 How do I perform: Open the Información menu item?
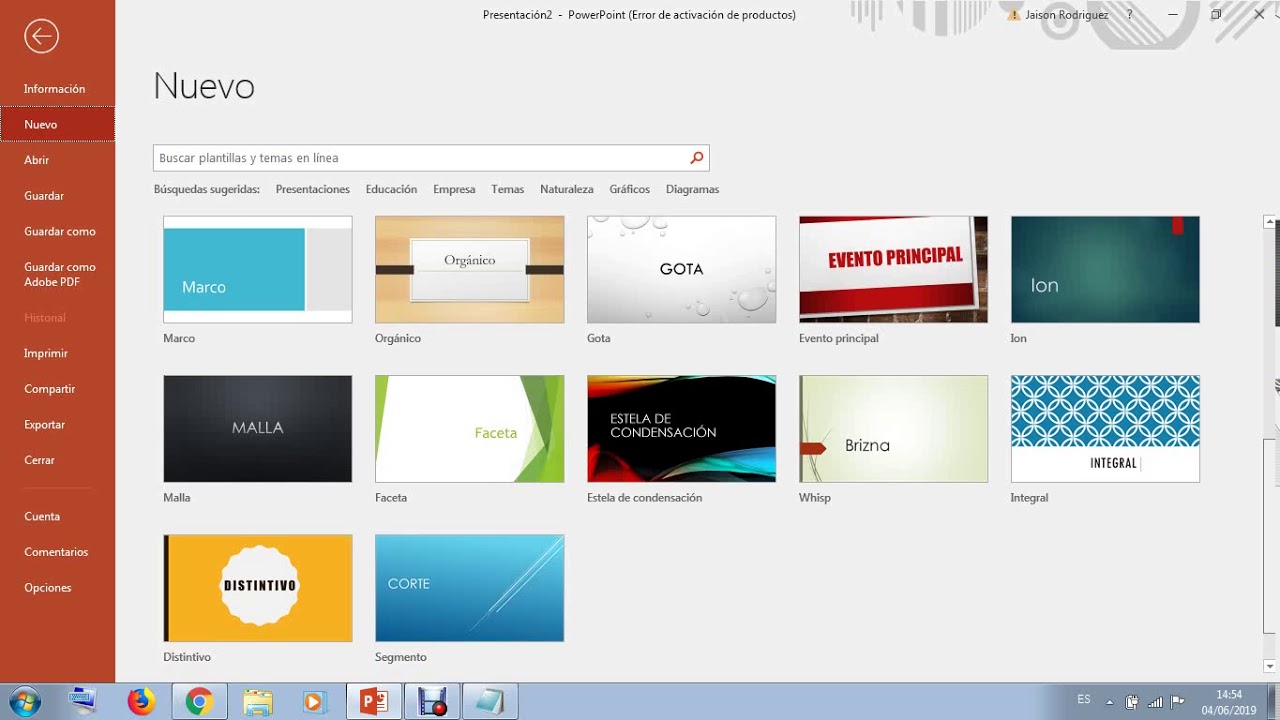57,89
